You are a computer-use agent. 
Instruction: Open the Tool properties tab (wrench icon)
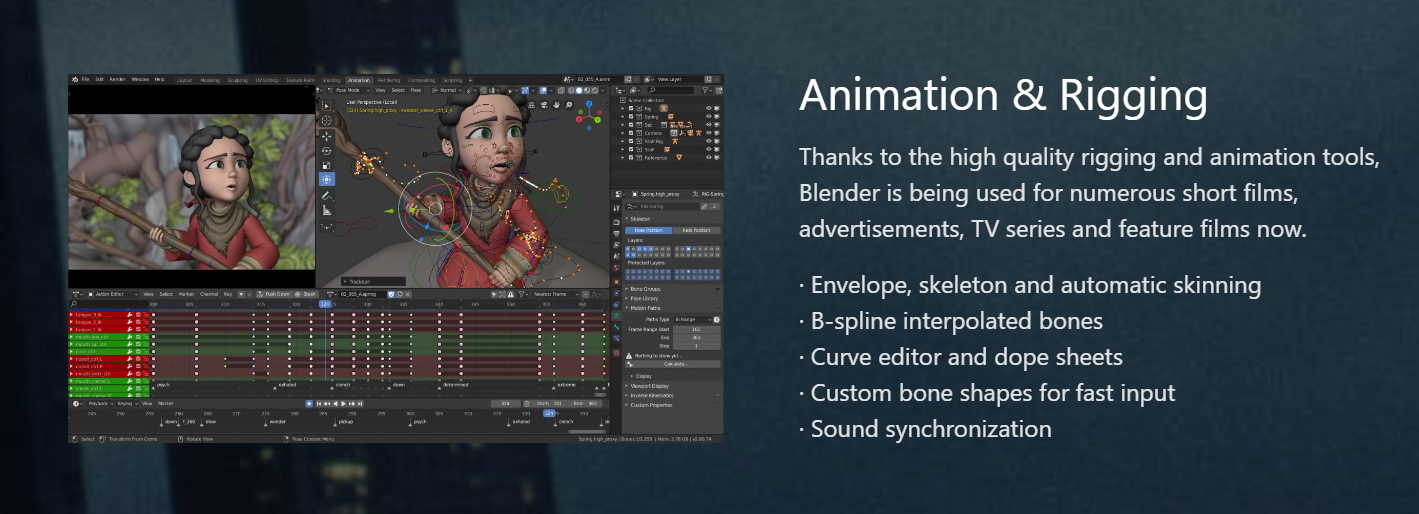click(617, 208)
